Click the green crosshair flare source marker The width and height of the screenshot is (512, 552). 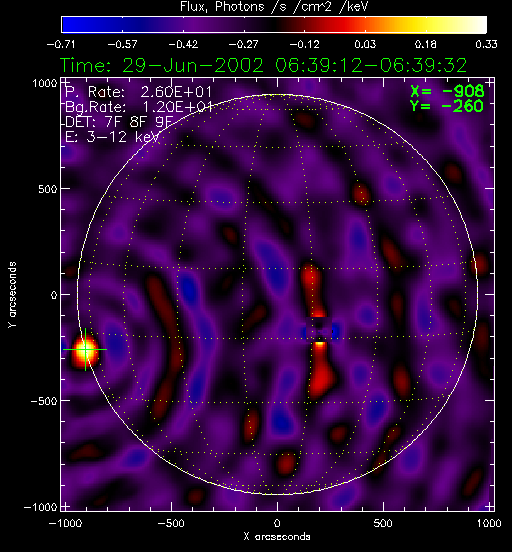pos(85,349)
